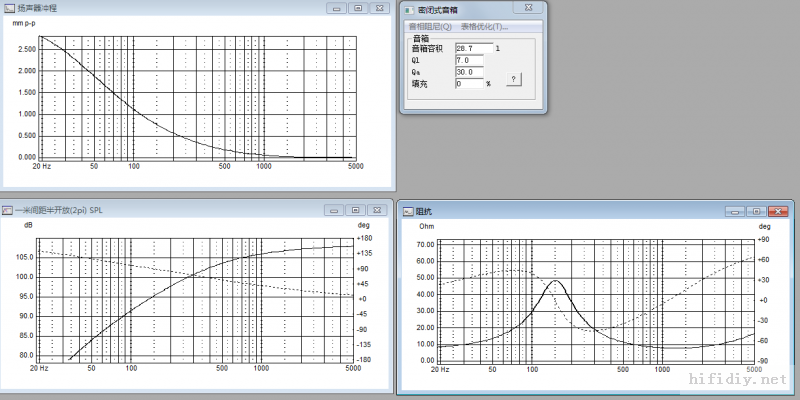Click the impedance curve peak
The image size is (800, 400).
pyautogui.click(x=554, y=281)
